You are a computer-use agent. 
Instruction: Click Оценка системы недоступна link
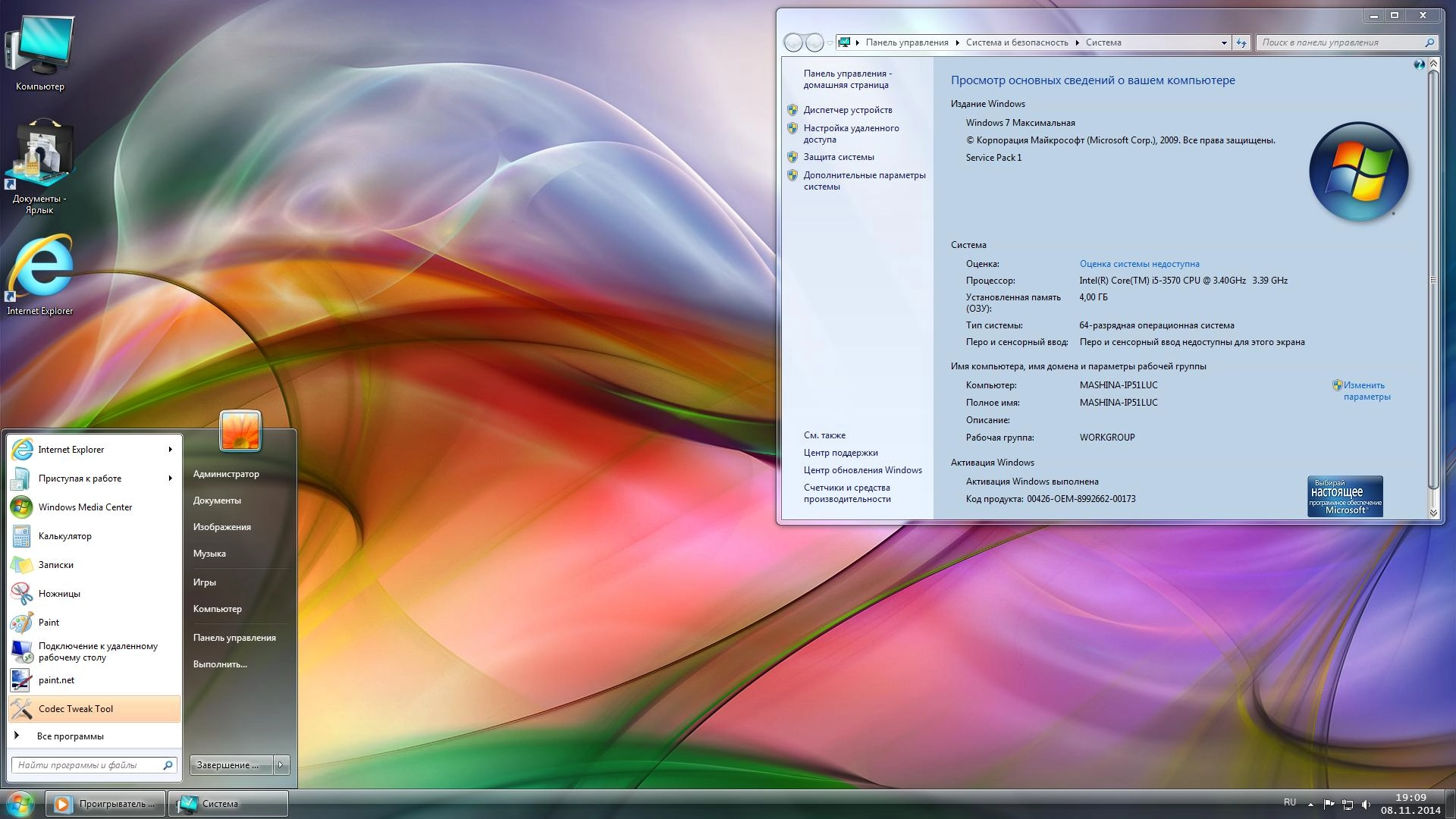click(x=1139, y=264)
